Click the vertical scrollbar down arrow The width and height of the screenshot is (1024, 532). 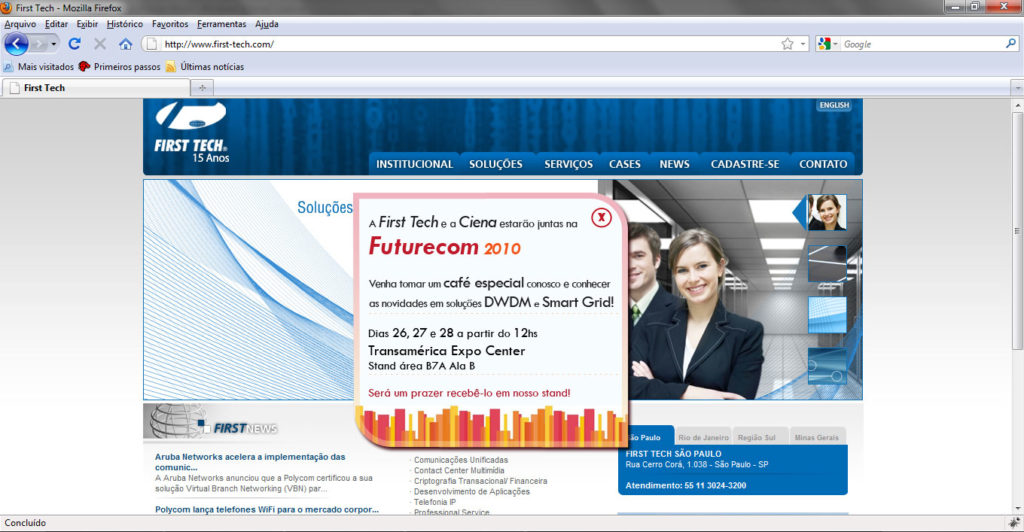click(x=1017, y=509)
